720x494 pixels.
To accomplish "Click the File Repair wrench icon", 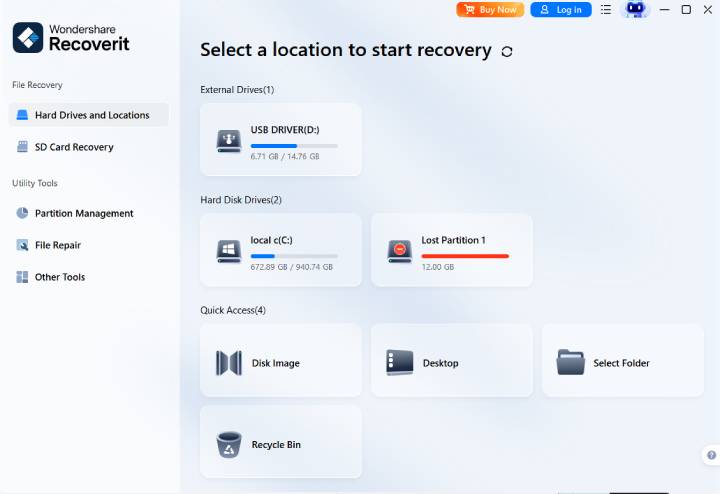I will [22, 245].
